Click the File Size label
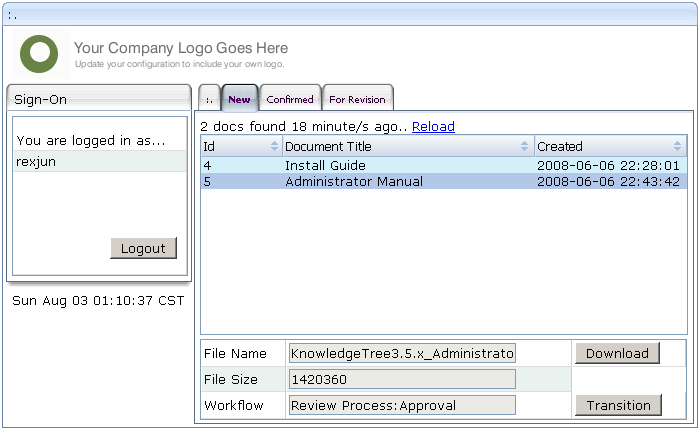This screenshot has width=700, height=430. coord(231,380)
